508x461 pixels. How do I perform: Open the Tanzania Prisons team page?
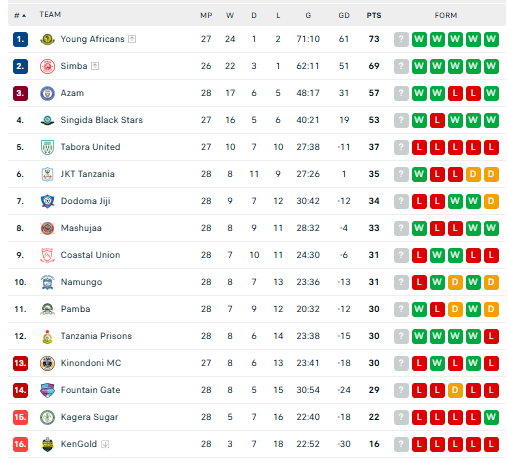pyautogui.click(x=96, y=336)
